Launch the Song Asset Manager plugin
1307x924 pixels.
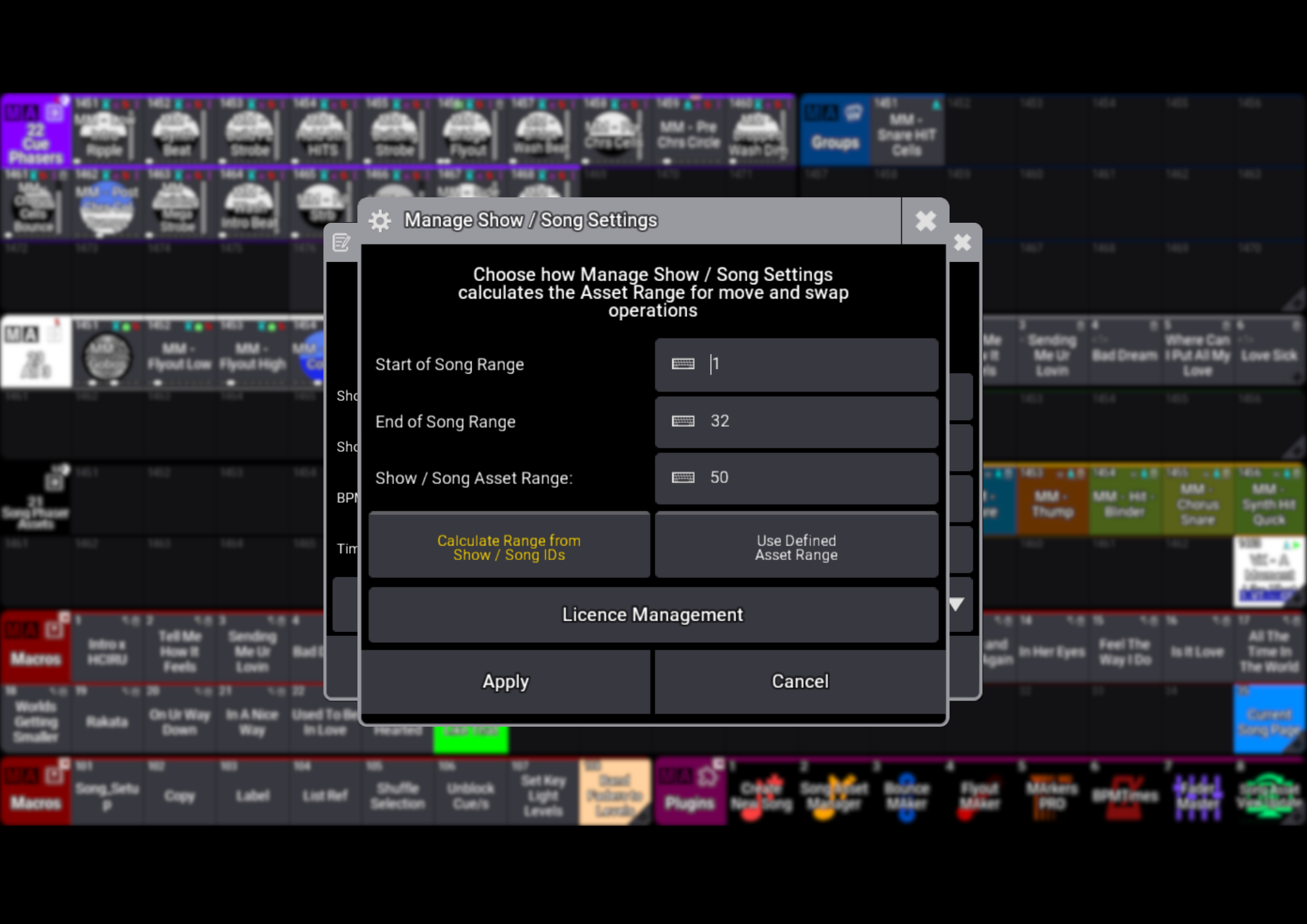835,792
